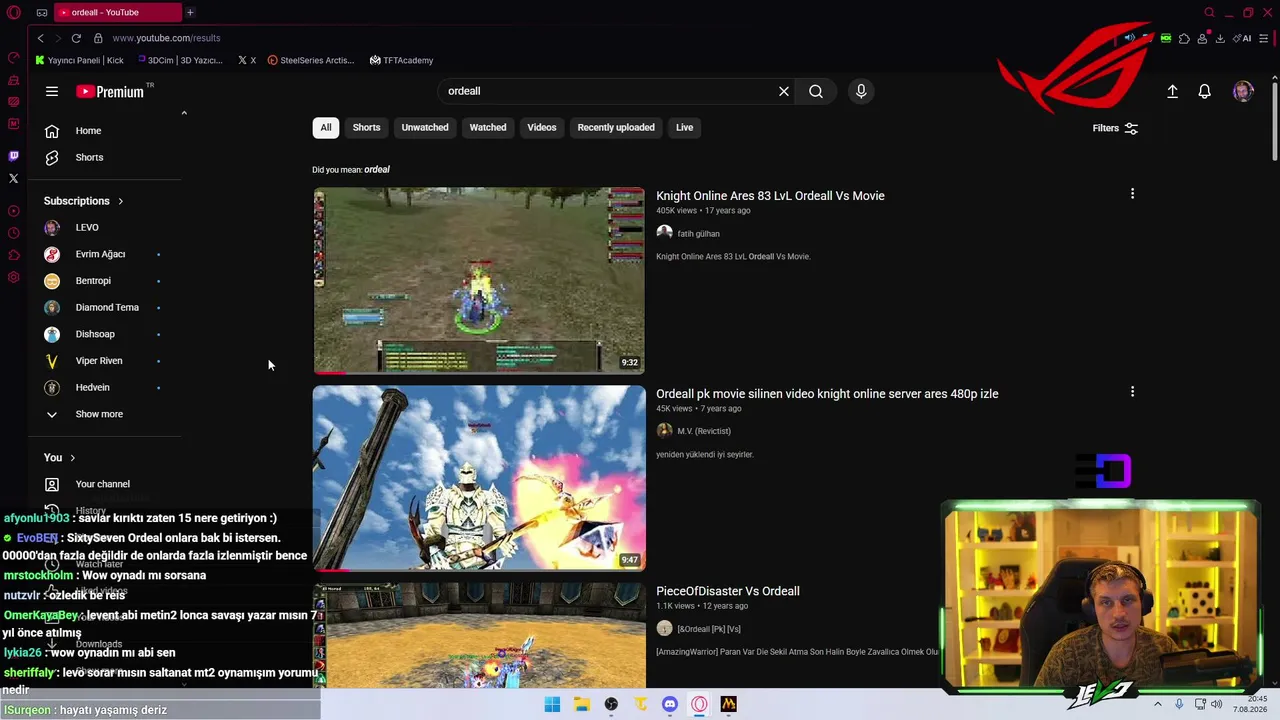This screenshot has width=1280, height=720.
Task: Visit M.V. (Revictist) channel
Action: pos(704,431)
